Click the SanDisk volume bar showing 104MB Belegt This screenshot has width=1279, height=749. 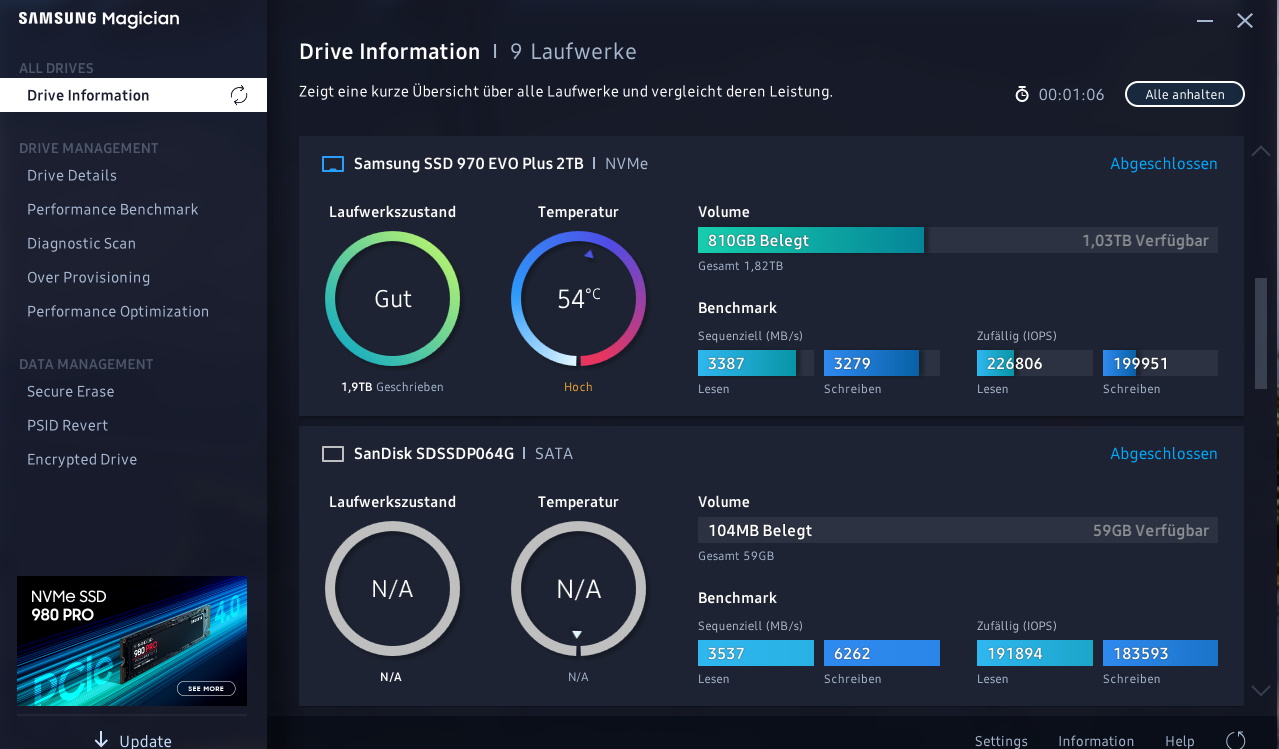(x=958, y=530)
